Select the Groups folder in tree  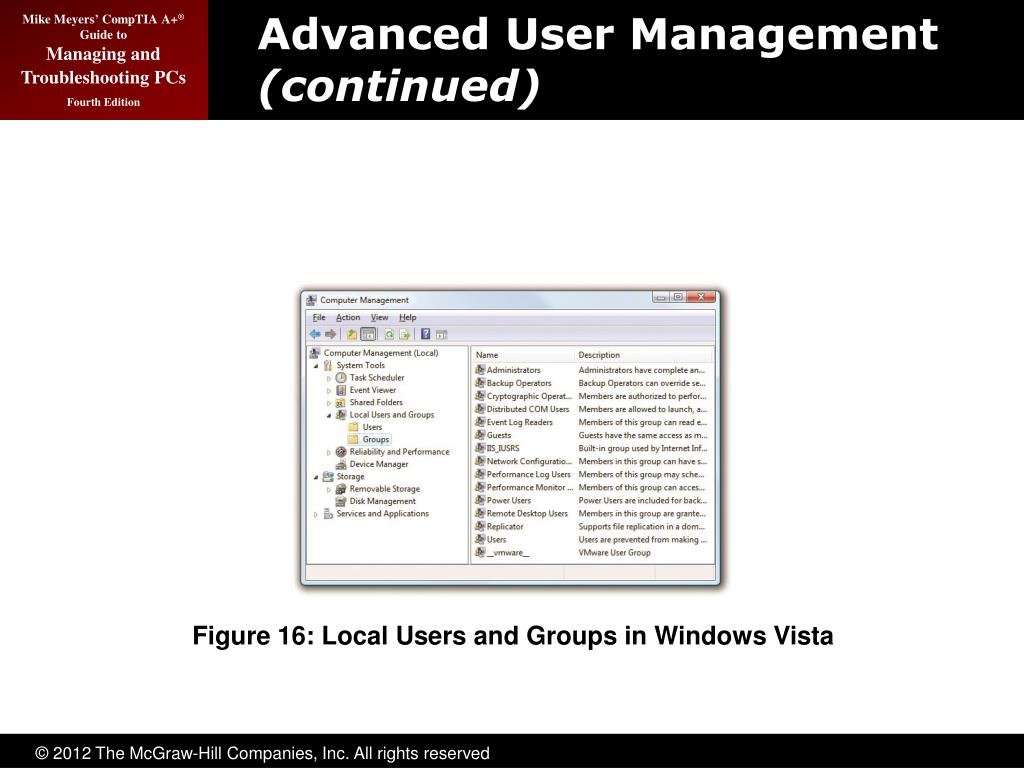(x=376, y=440)
